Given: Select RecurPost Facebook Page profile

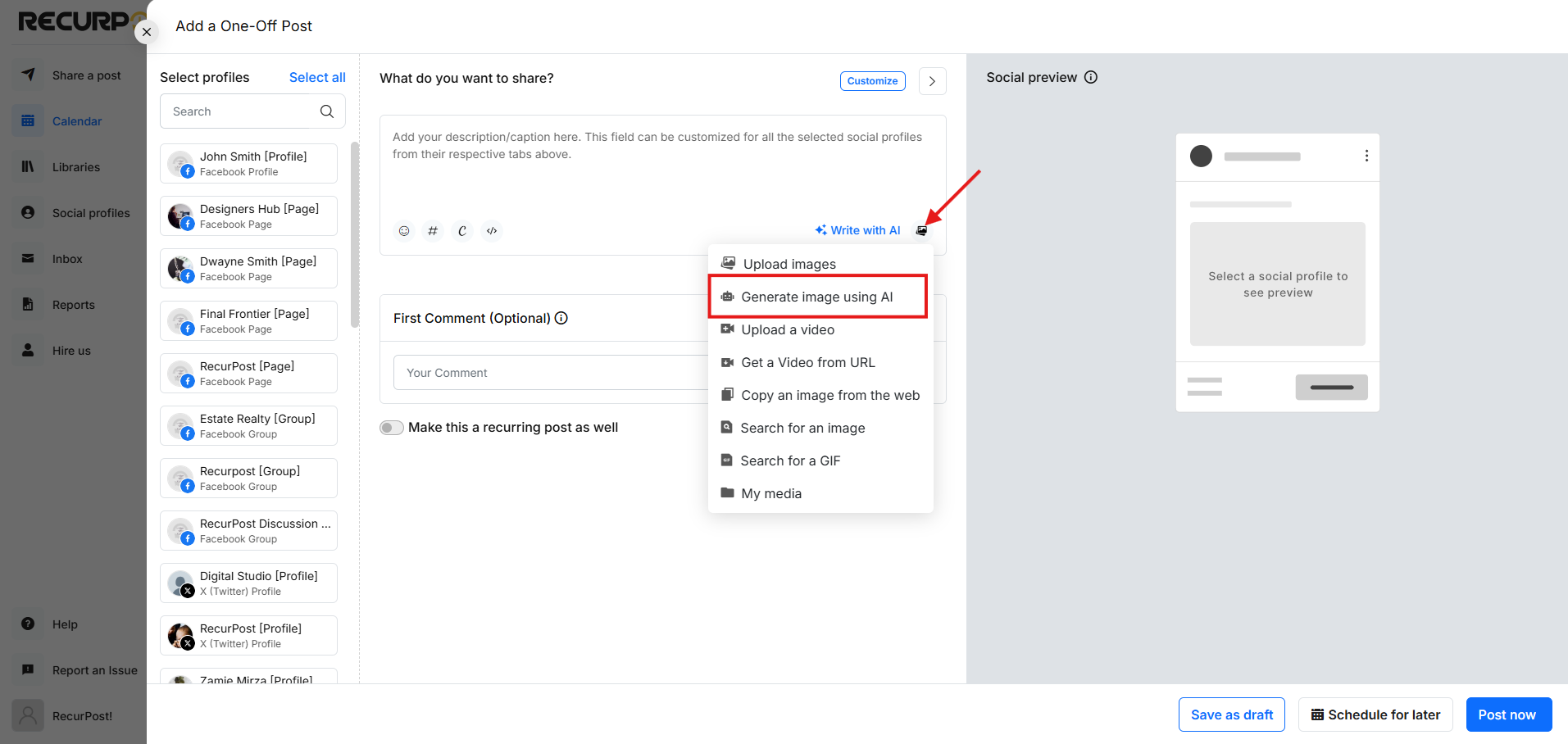Looking at the screenshot, I should 248,374.
